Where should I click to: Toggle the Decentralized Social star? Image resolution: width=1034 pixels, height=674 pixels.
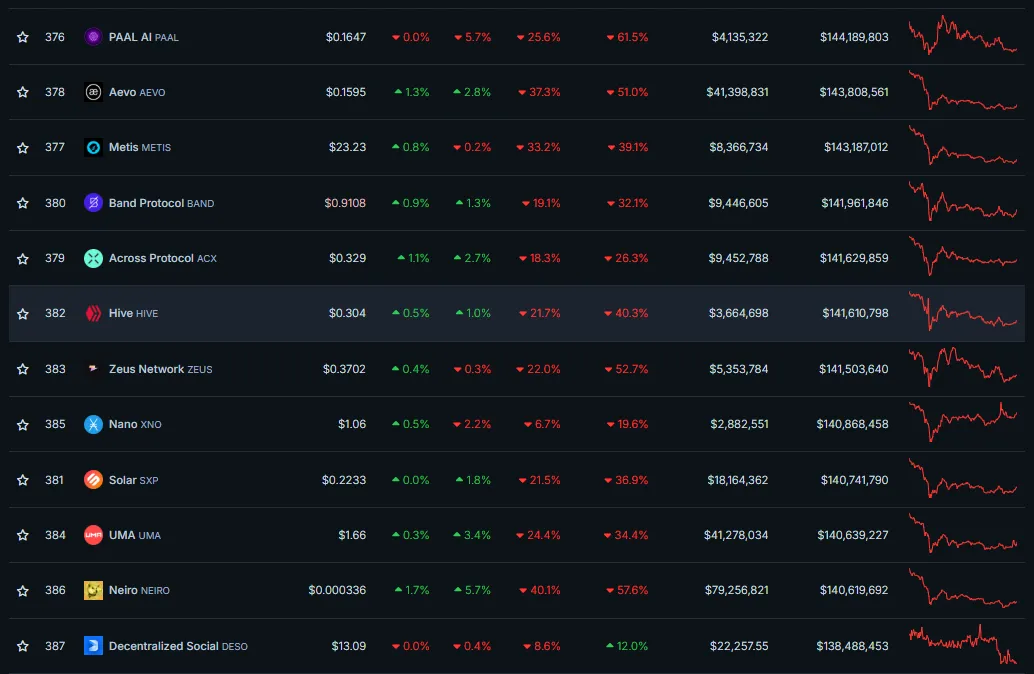[x=23, y=646]
